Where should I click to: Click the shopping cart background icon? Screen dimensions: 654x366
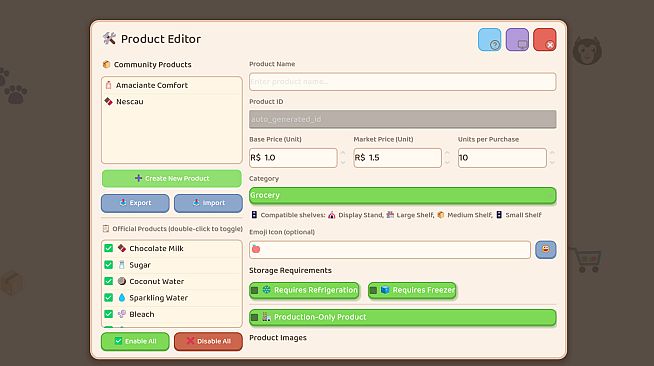[x=587, y=260]
